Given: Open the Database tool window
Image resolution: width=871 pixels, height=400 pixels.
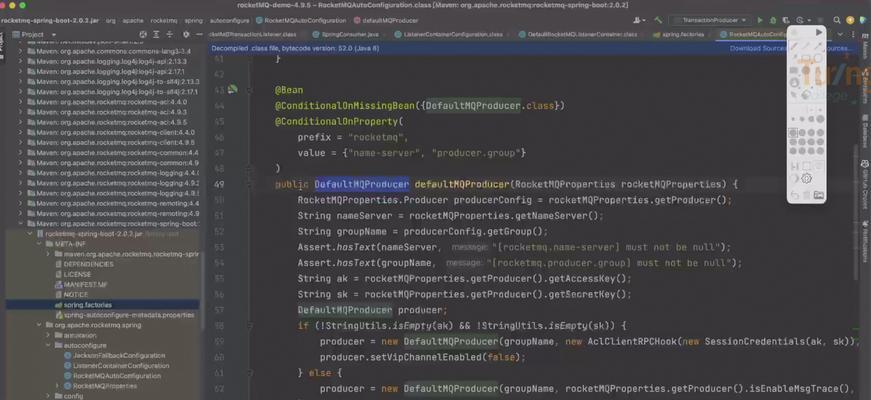Looking at the screenshot, I should [x=865, y=131].
